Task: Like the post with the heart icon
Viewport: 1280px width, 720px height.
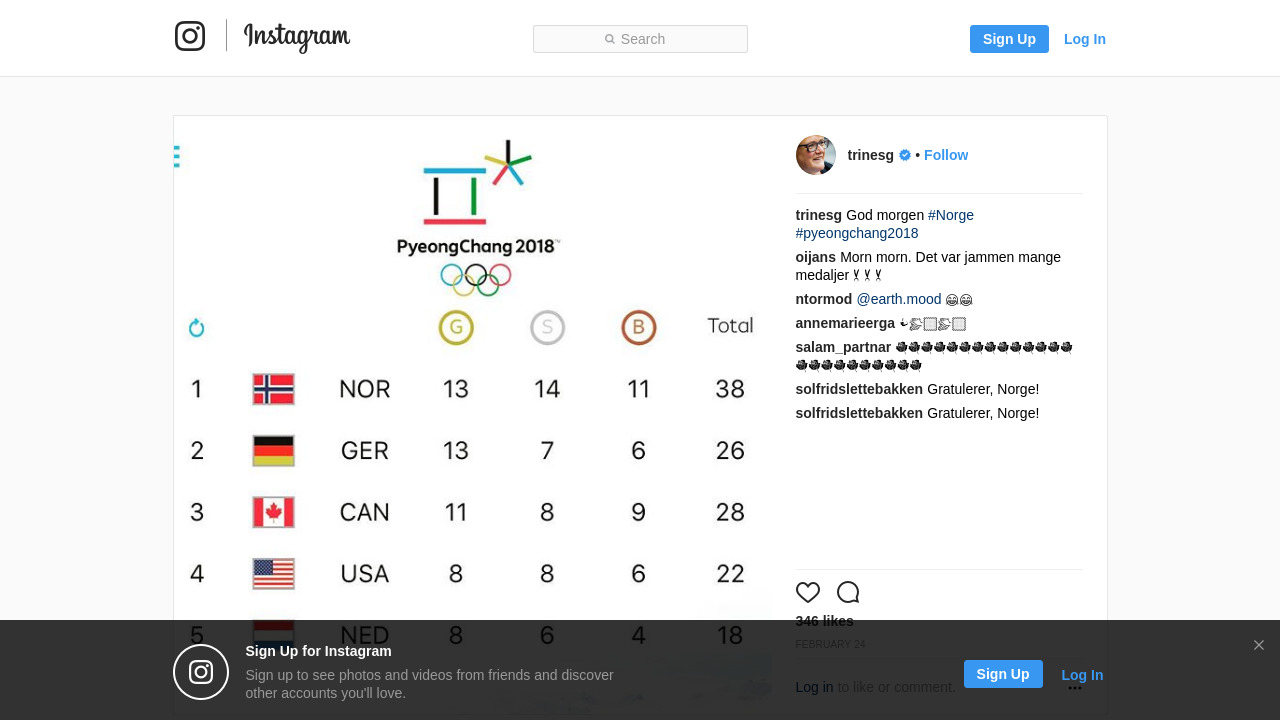Action: point(808,592)
